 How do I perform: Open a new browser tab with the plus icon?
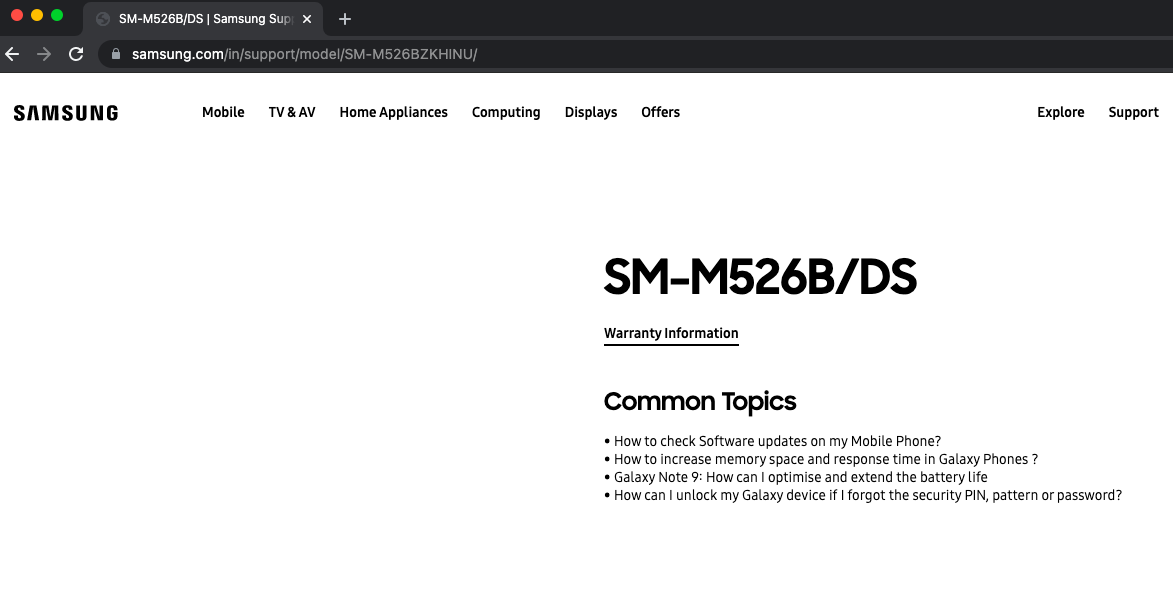pos(344,18)
